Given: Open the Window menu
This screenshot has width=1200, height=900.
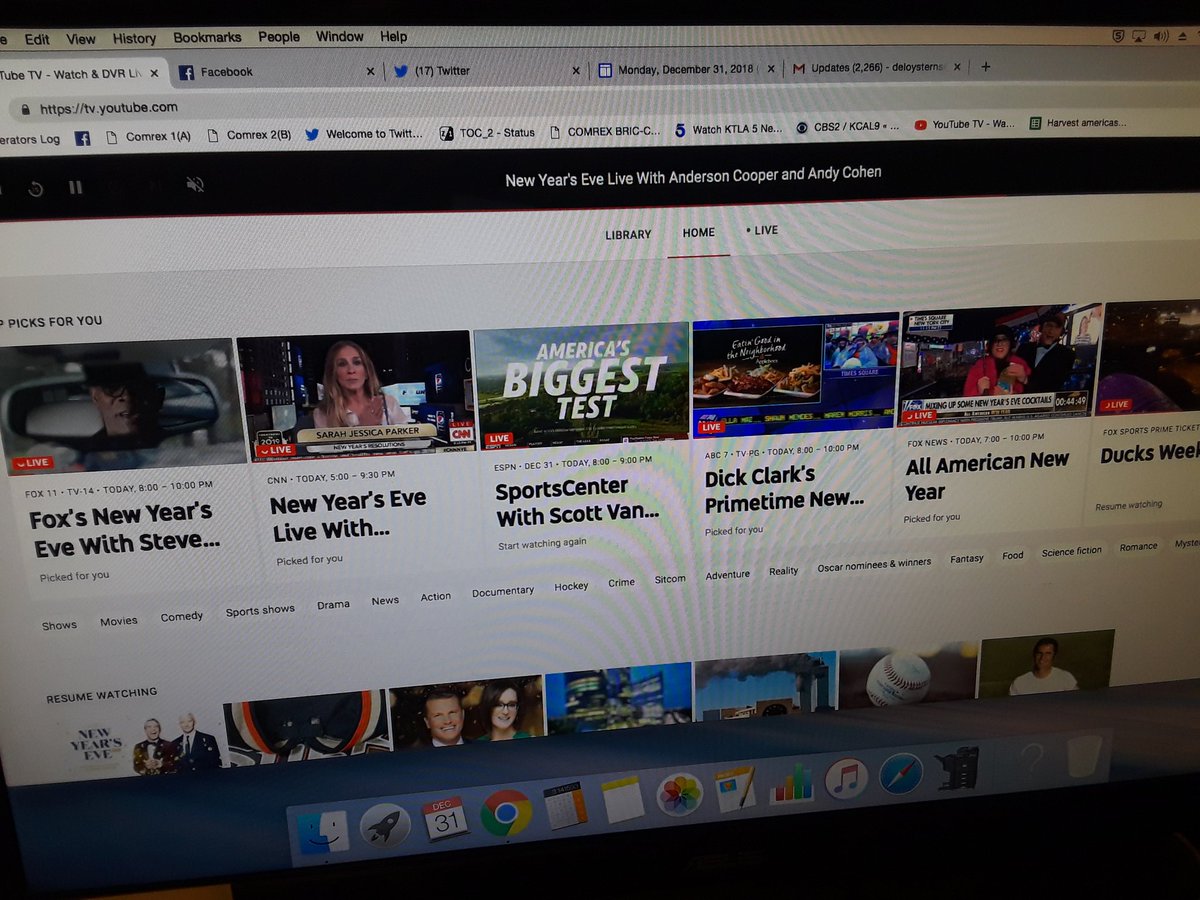Looking at the screenshot, I should click(x=340, y=36).
